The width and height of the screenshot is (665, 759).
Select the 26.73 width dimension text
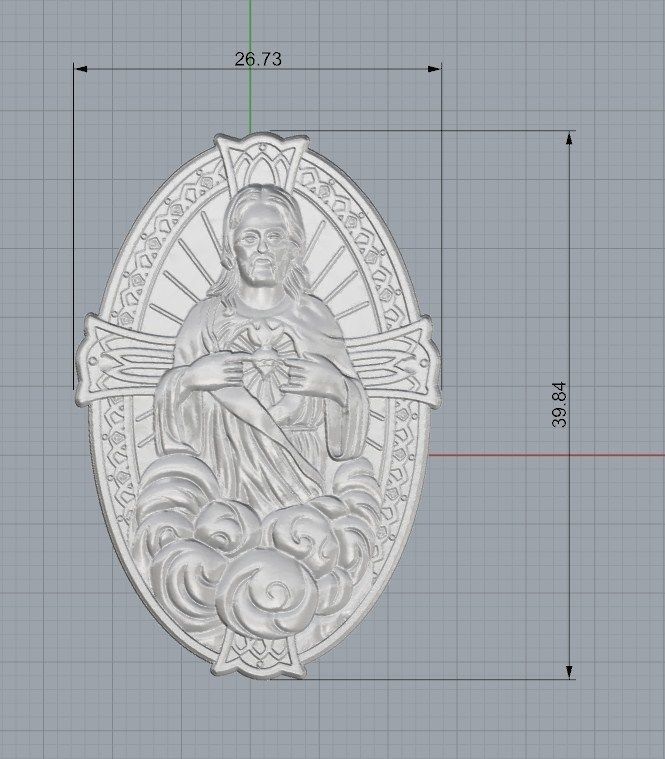258,59
